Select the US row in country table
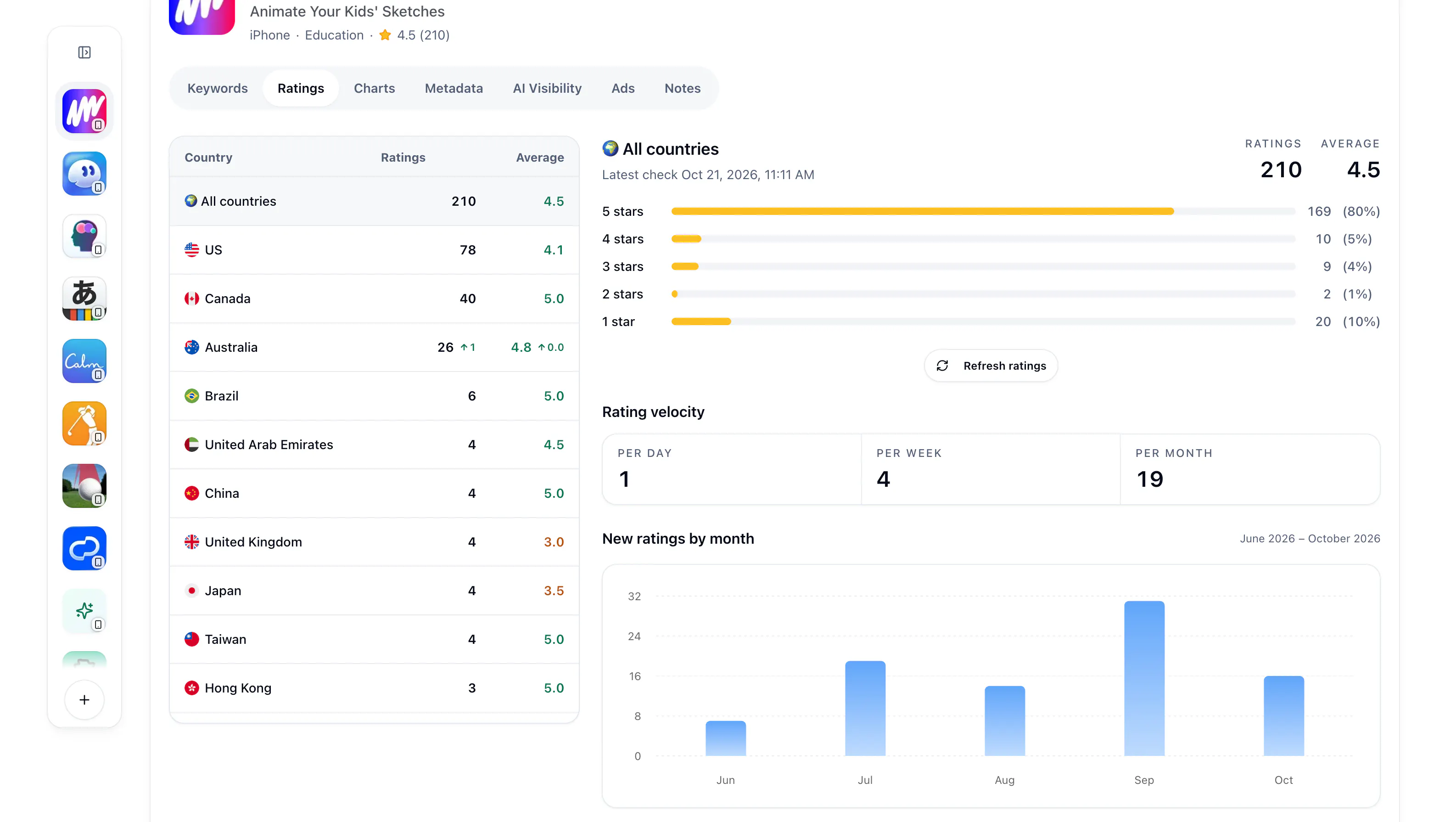 [374, 250]
